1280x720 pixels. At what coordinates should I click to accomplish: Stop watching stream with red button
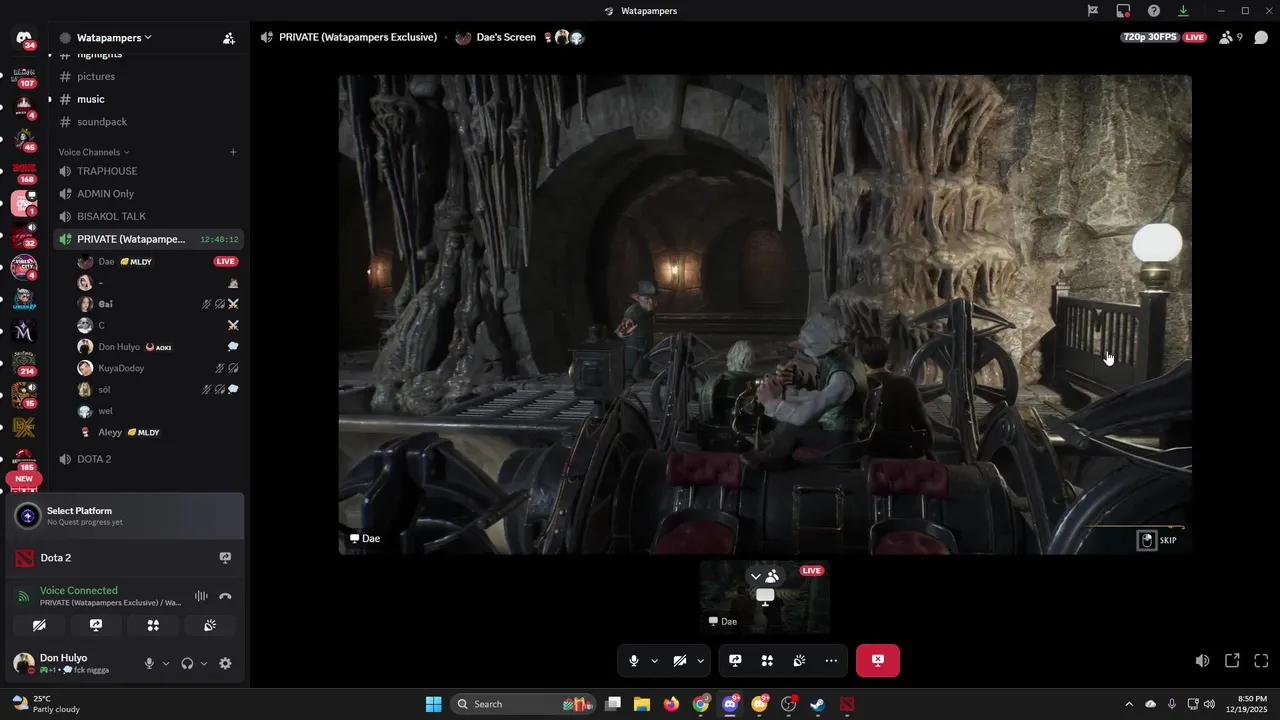pos(877,661)
